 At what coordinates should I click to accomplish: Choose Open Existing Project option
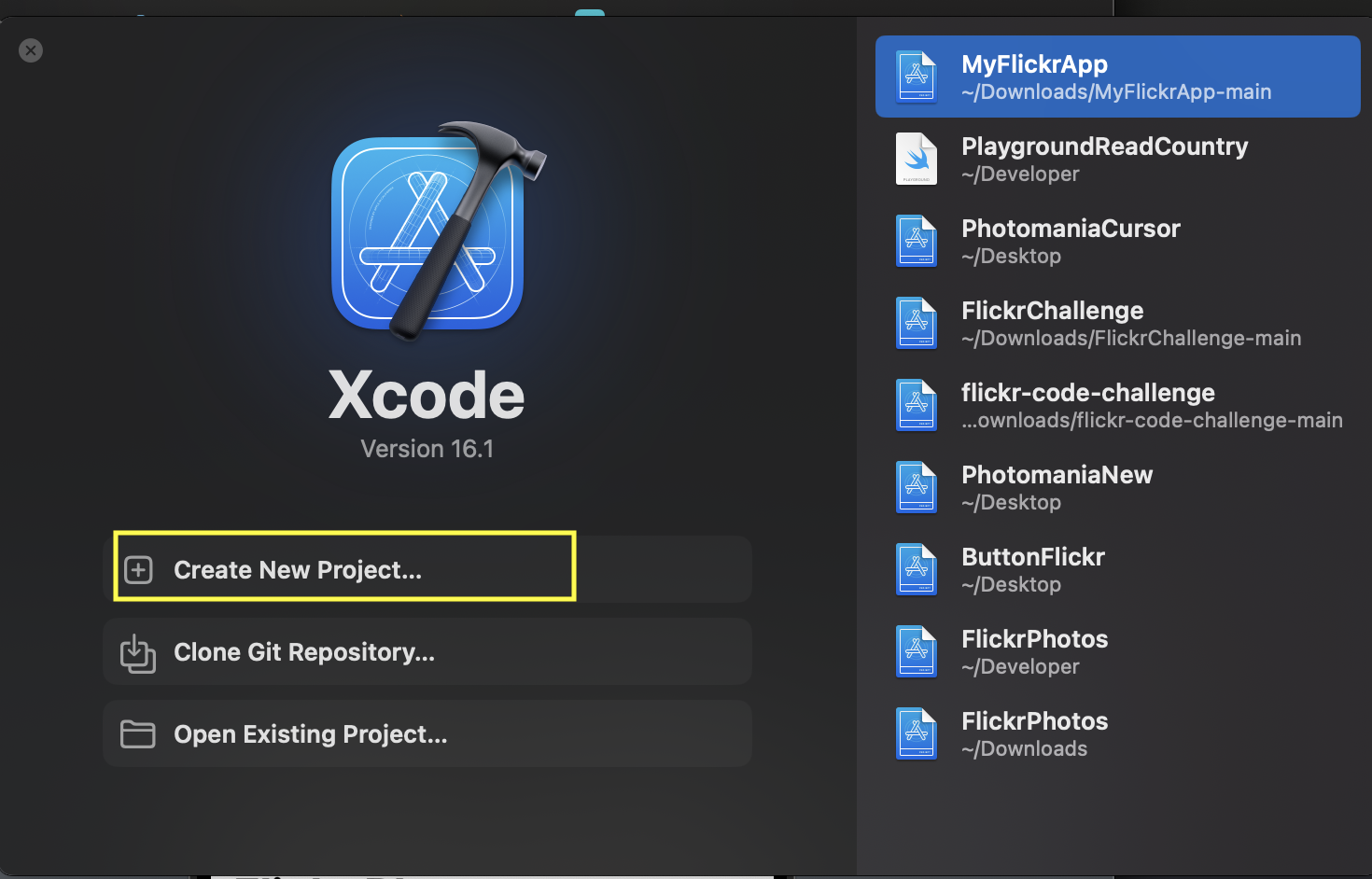click(427, 733)
